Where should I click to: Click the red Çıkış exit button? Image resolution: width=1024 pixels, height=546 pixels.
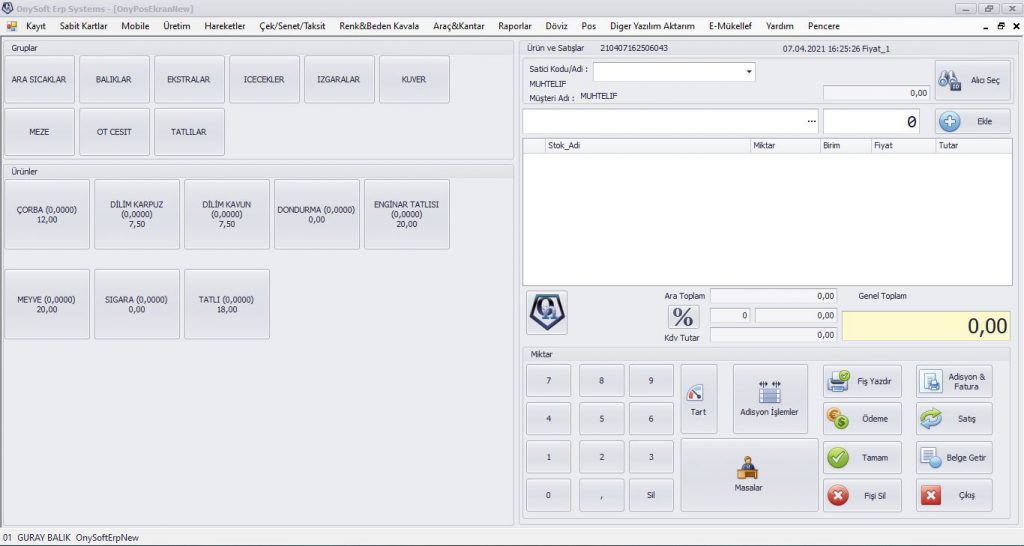[x=954, y=496]
